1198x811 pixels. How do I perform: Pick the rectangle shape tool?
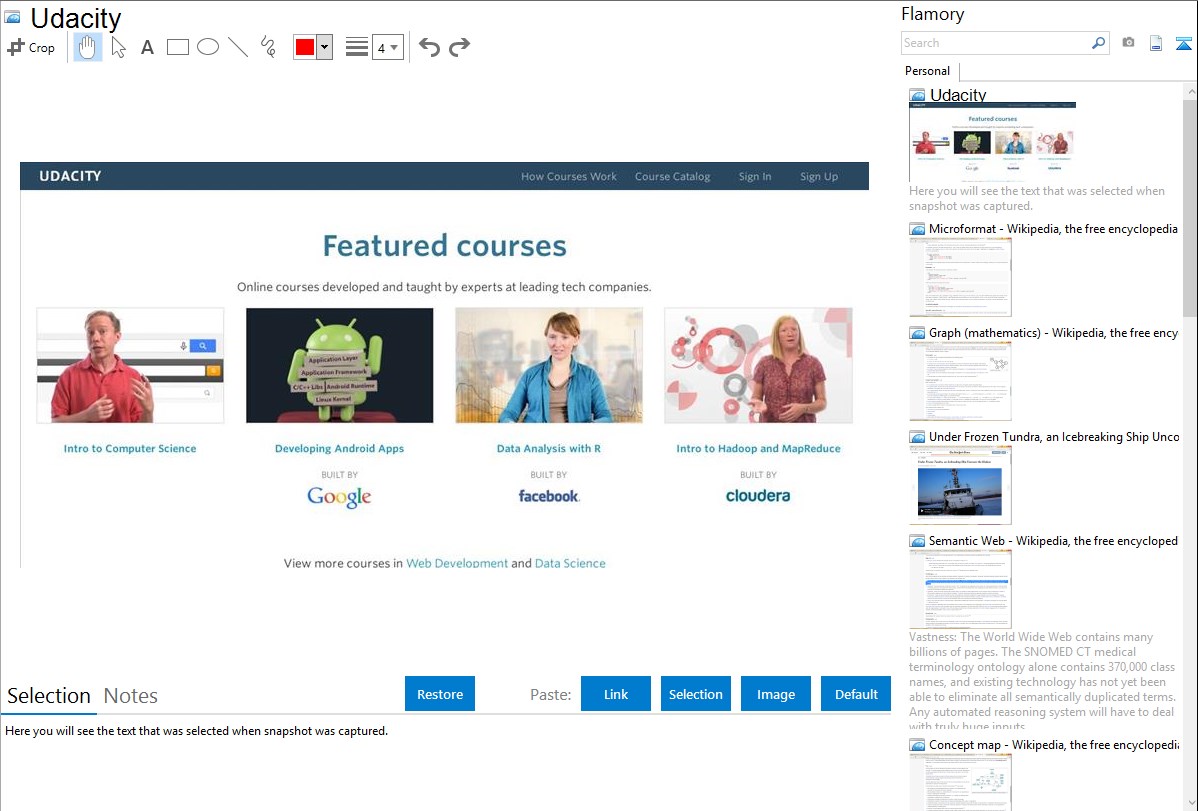pos(178,47)
